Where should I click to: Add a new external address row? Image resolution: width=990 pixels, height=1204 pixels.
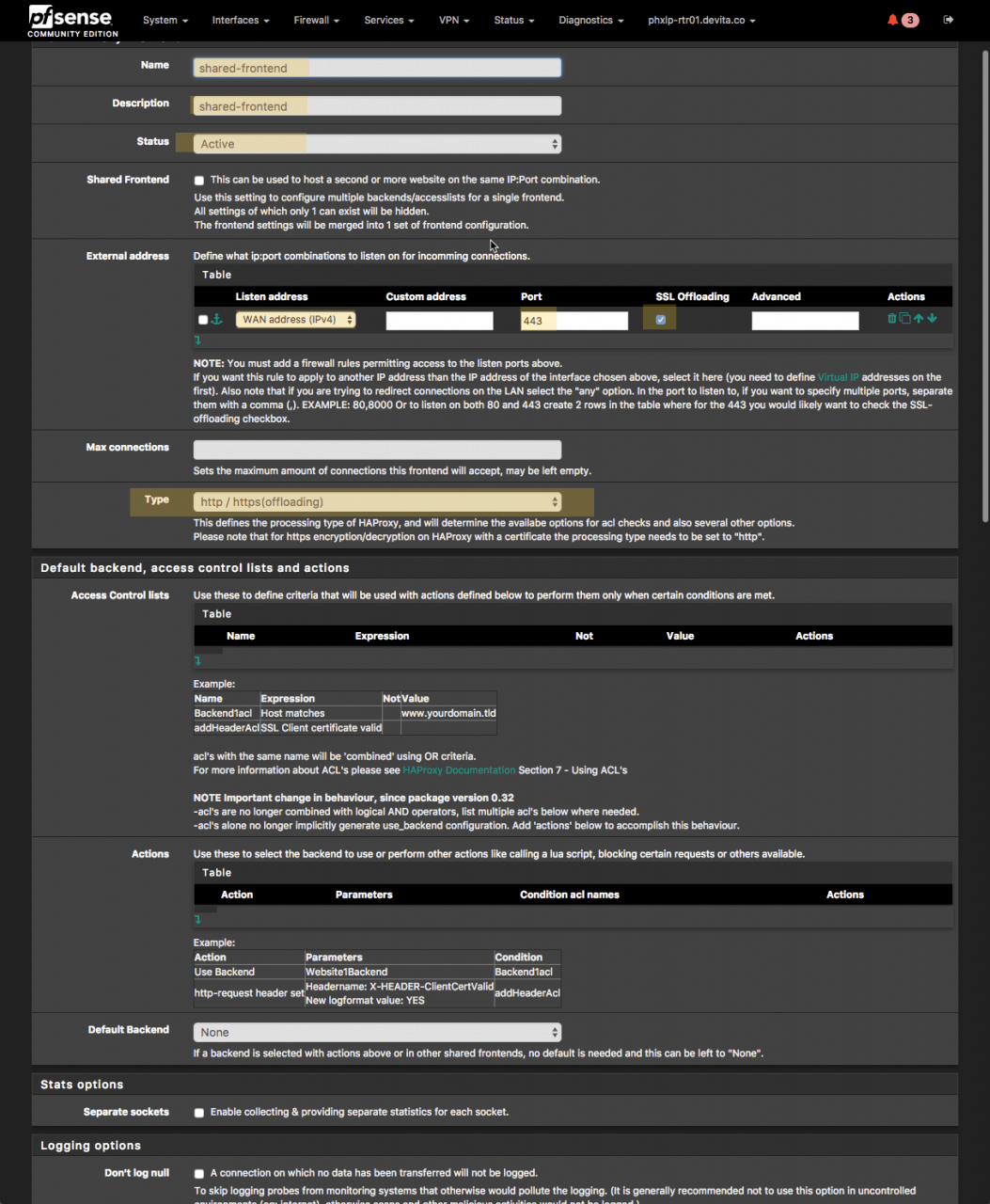[197, 340]
